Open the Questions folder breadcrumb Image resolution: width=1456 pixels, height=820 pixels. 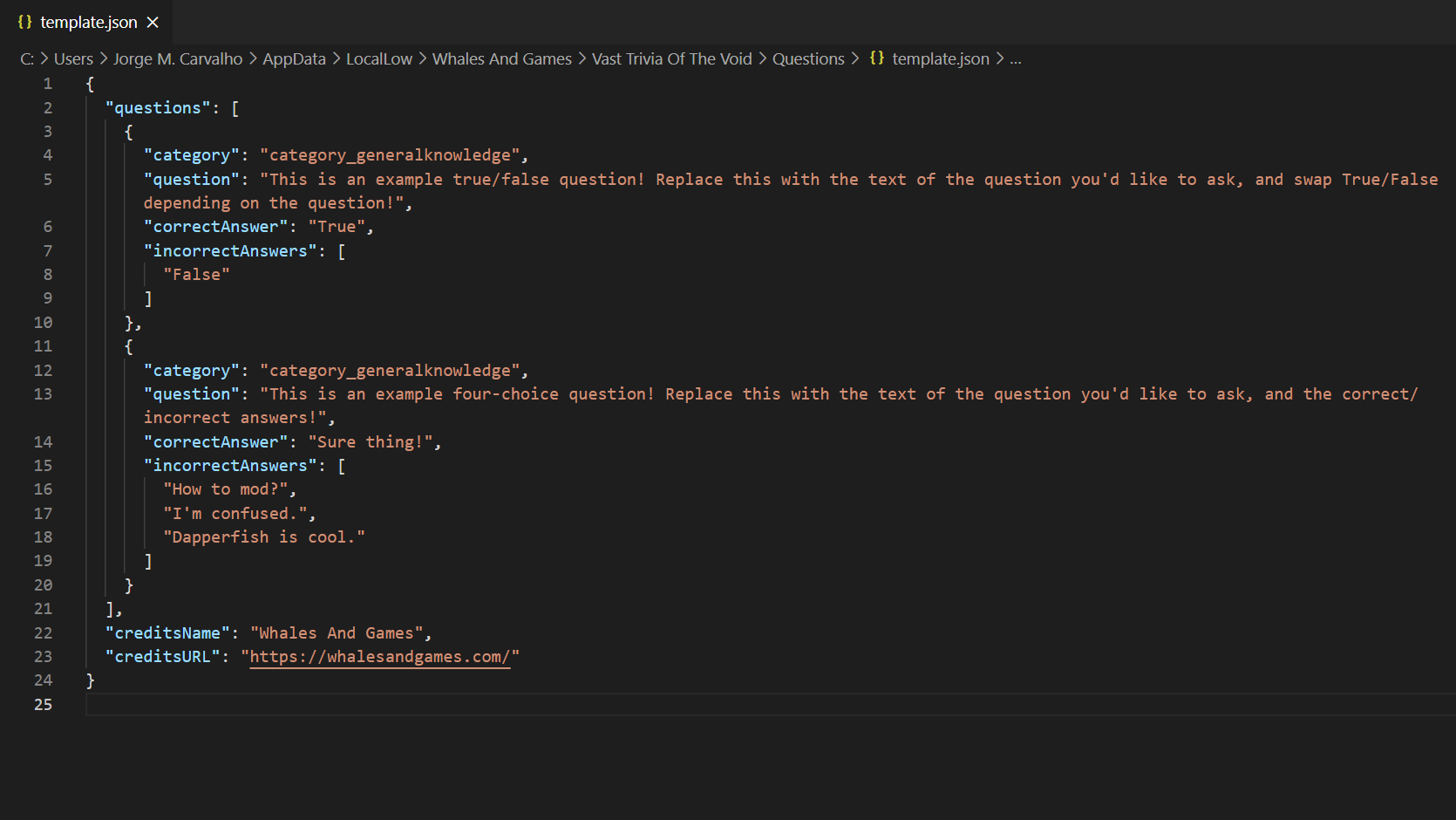(808, 59)
